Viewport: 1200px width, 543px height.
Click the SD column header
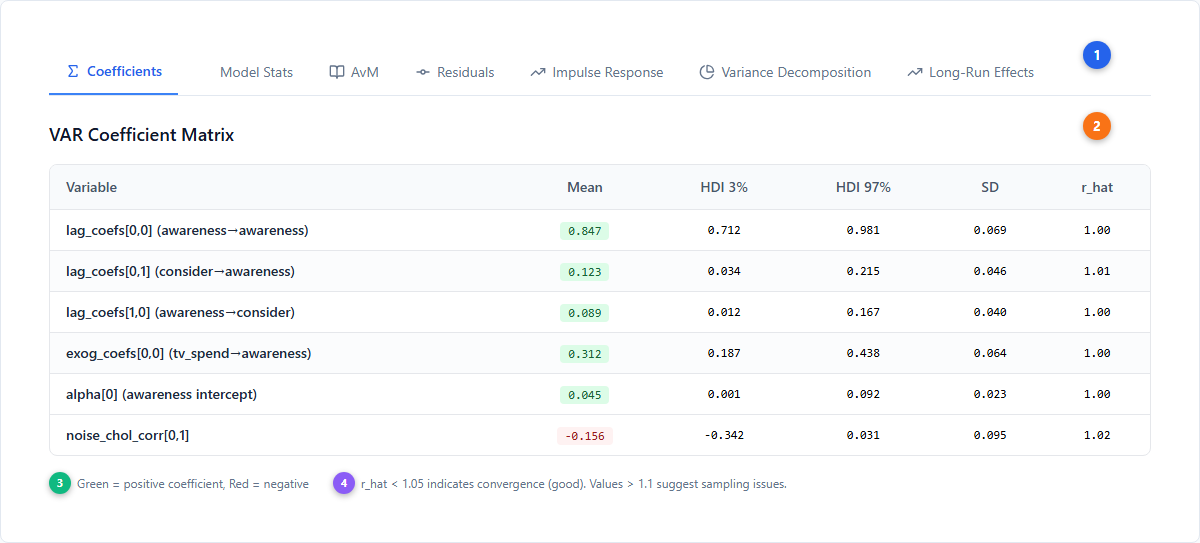[990, 187]
